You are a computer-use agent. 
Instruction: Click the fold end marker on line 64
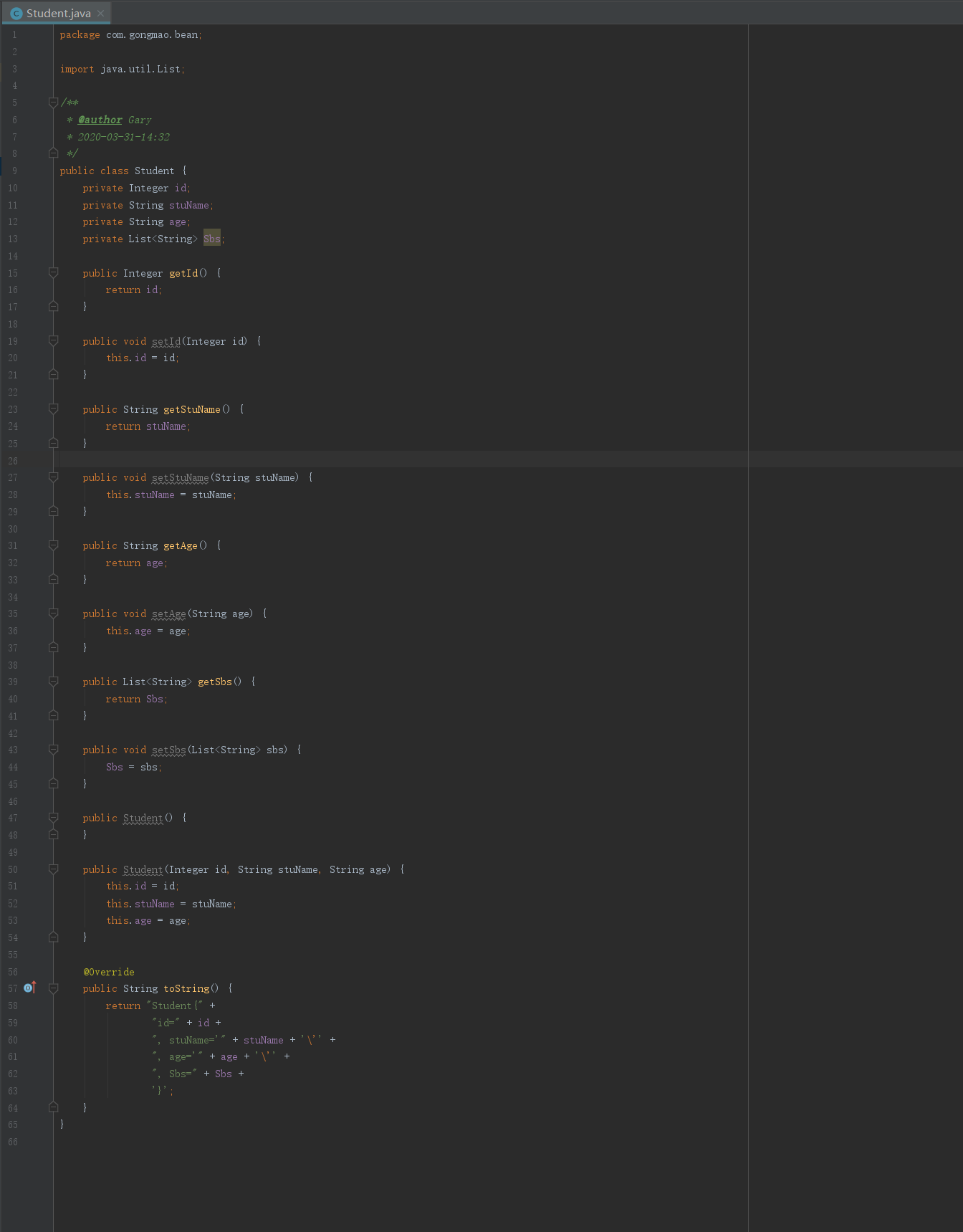click(x=53, y=1107)
